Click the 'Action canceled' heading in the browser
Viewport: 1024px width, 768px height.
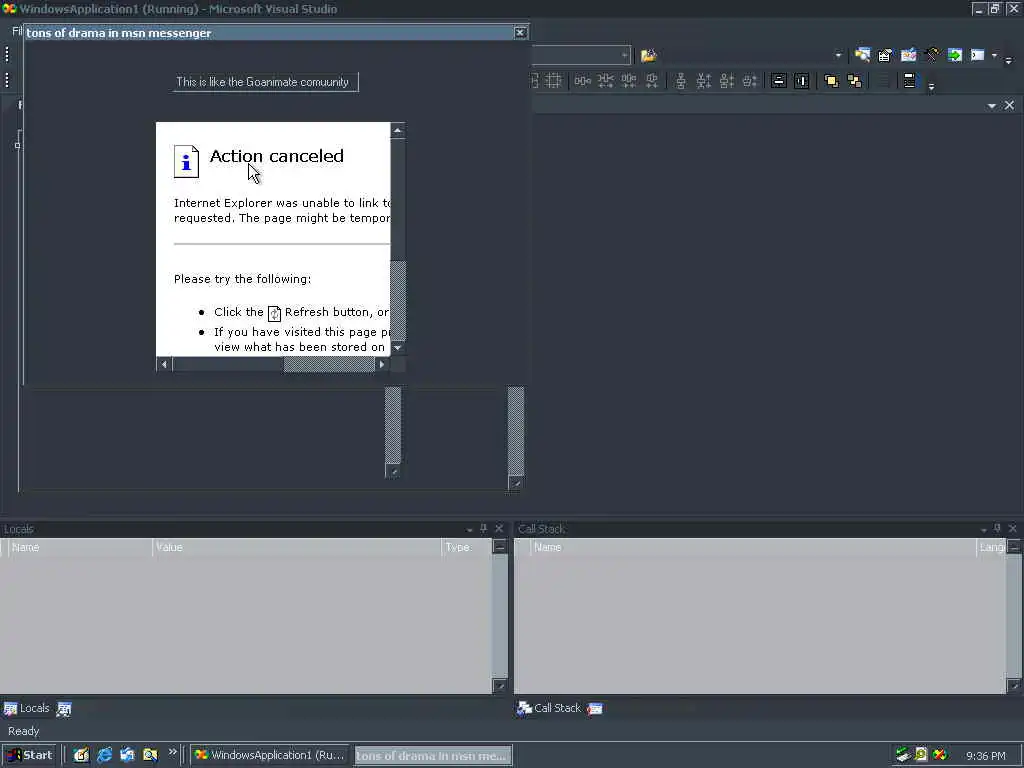click(x=277, y=156)
